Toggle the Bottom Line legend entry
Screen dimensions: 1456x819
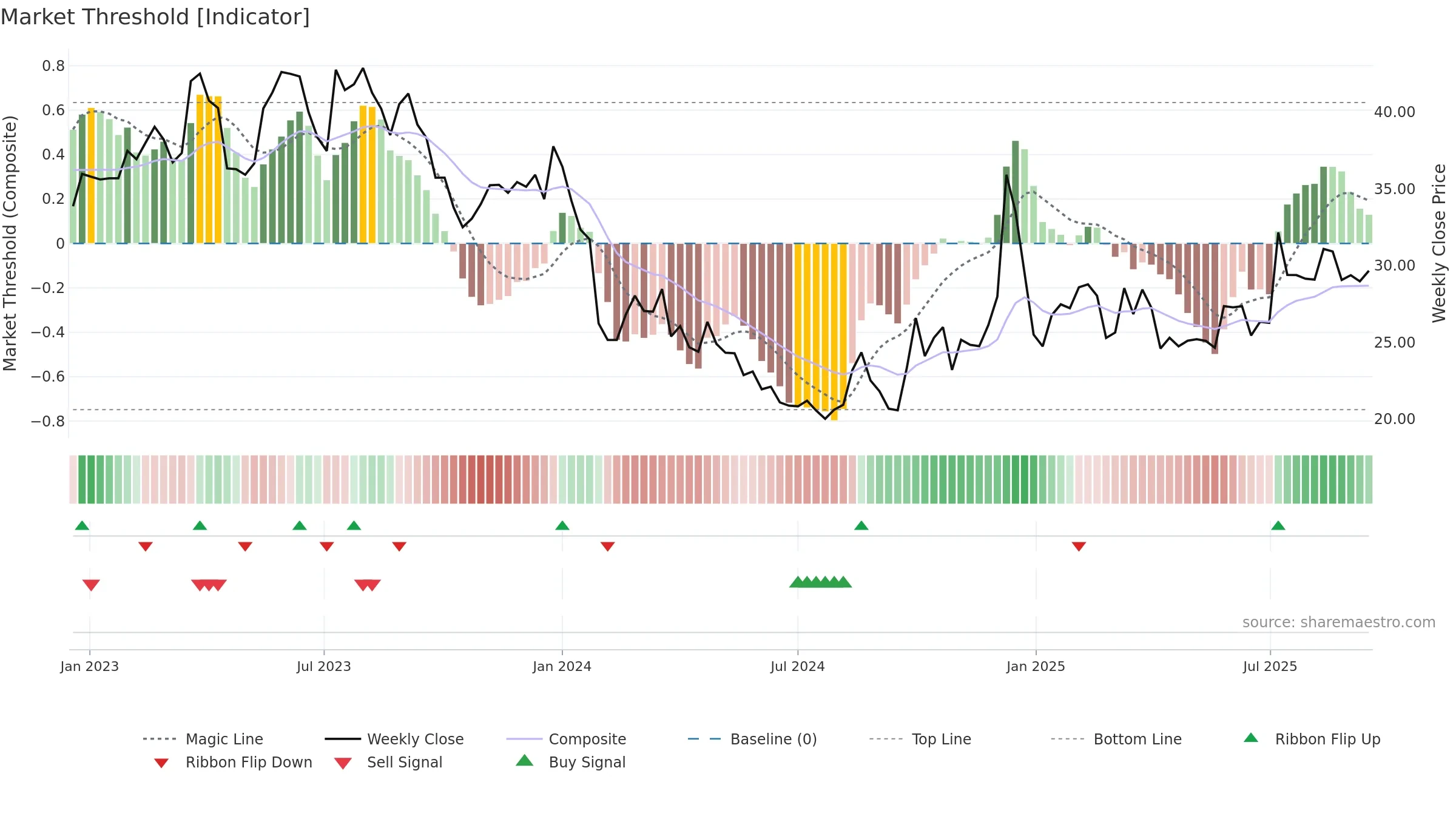coord(1116,739)
